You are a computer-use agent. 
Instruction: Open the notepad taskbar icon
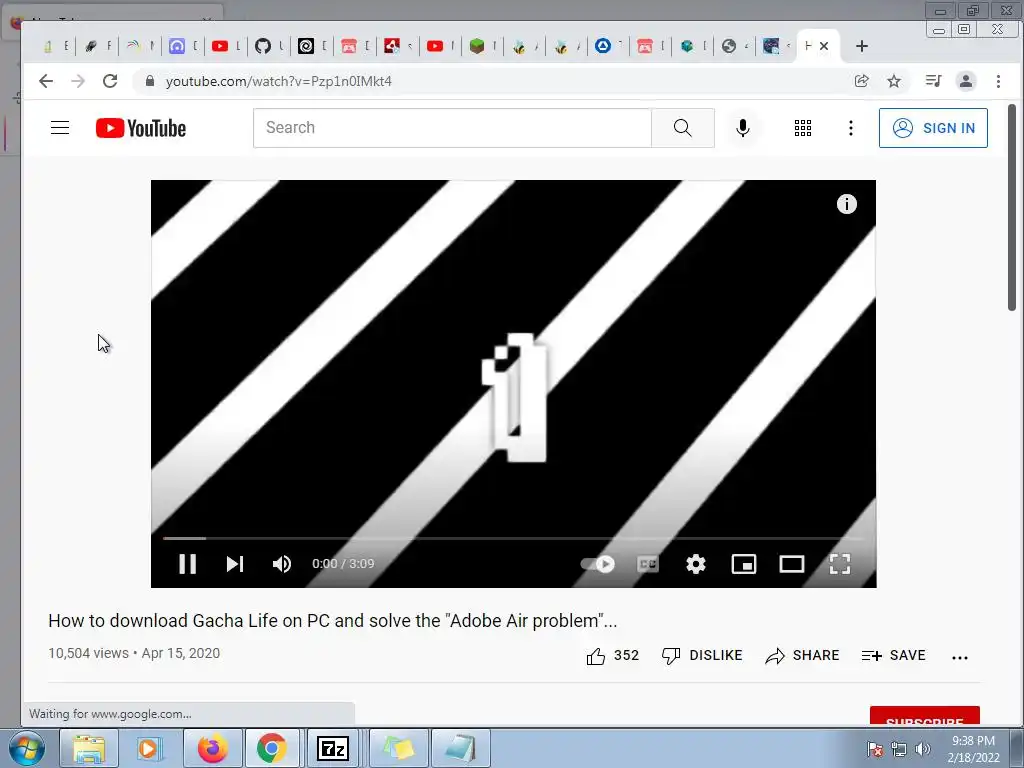coord(460,748)
